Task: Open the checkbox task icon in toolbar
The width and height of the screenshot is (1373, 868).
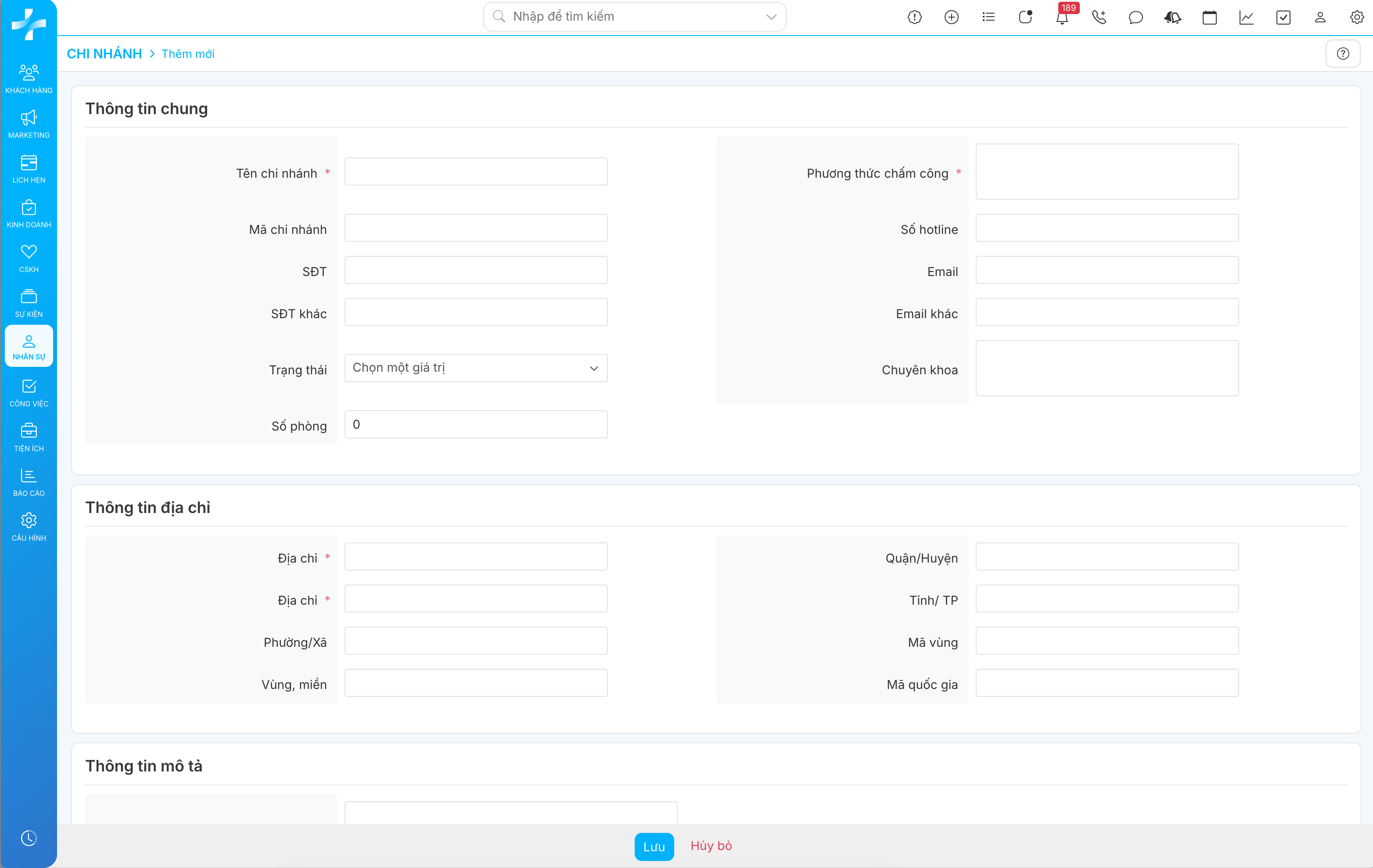Action: pos(1283,18)
